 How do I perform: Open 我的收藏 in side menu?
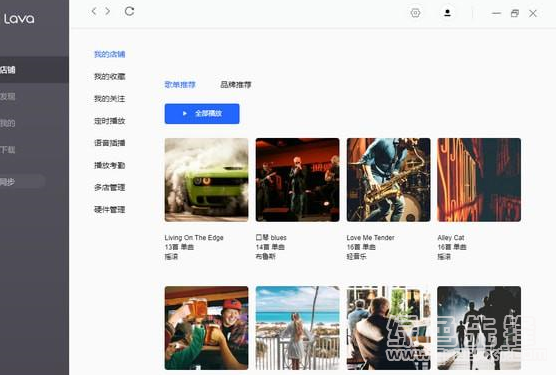(110, 77)
